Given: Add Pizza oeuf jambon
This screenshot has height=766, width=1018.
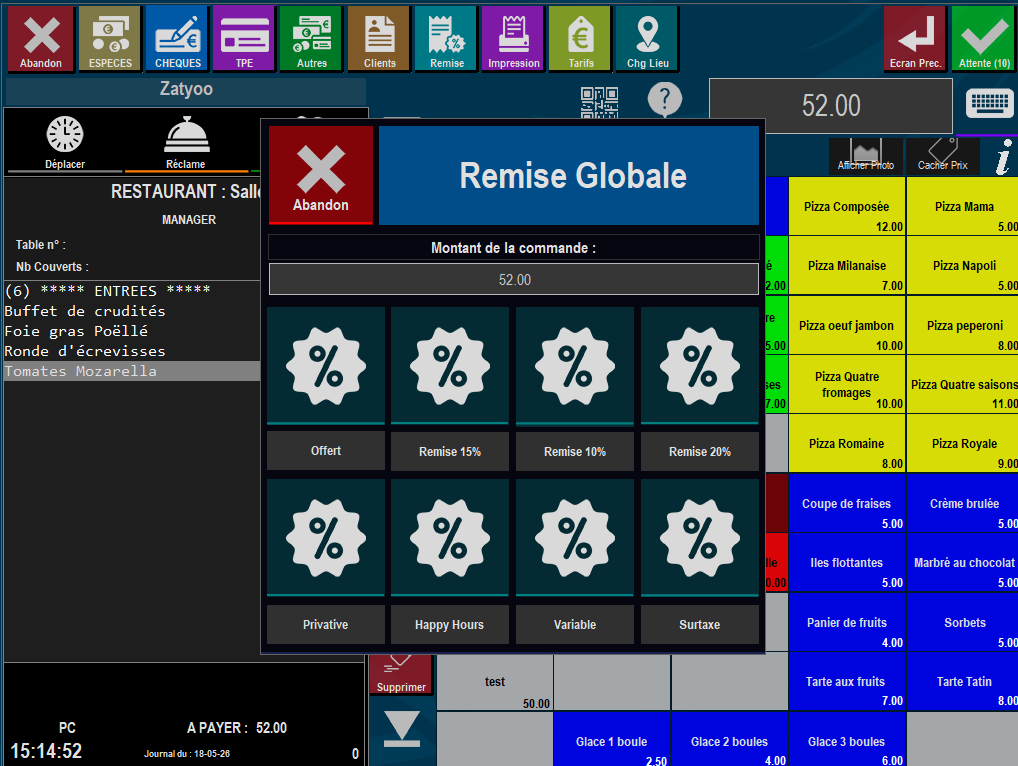Looking at the screenshot, I should tap(847, 325).
